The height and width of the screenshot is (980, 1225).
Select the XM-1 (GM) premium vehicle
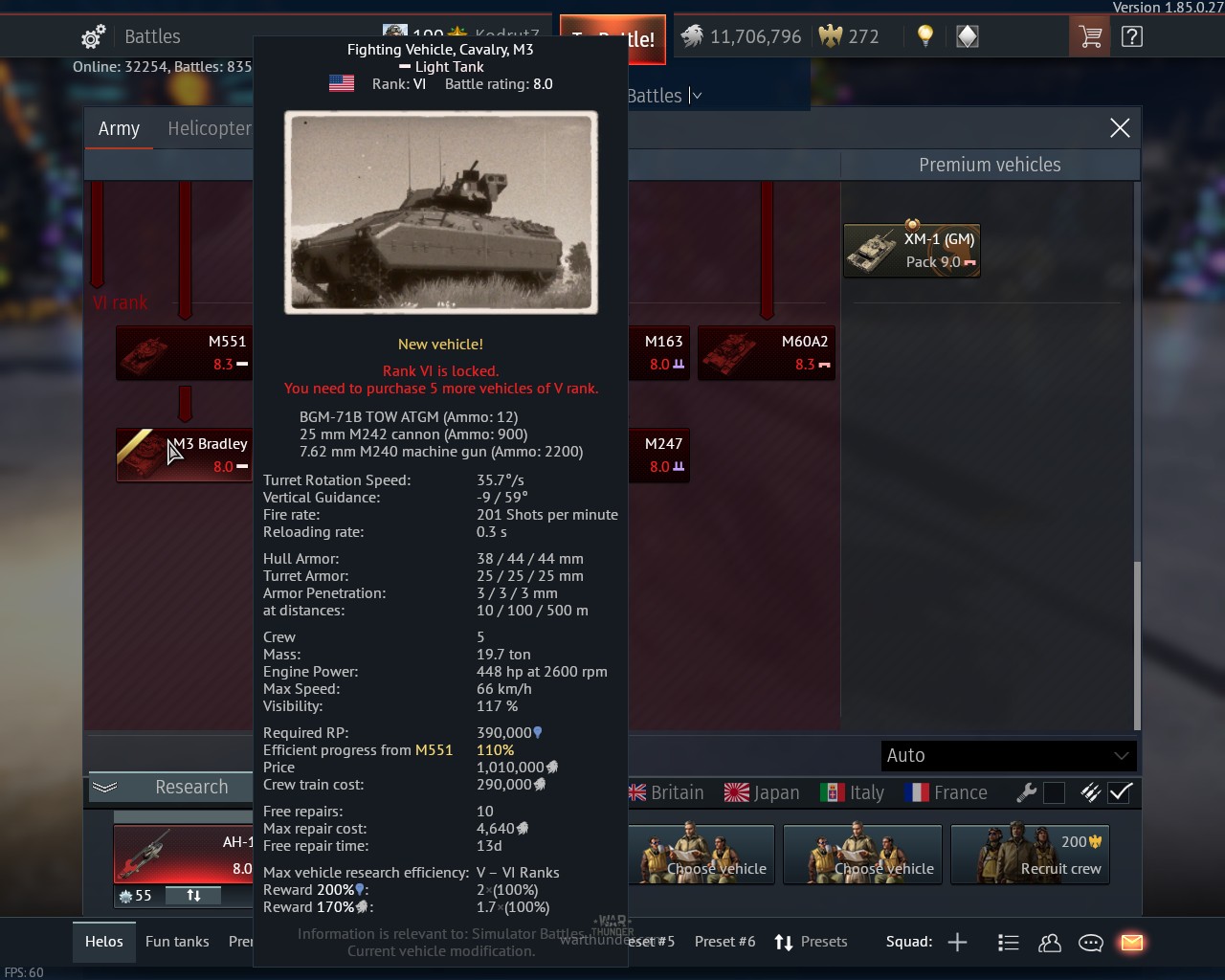click(x=911, y=251)
